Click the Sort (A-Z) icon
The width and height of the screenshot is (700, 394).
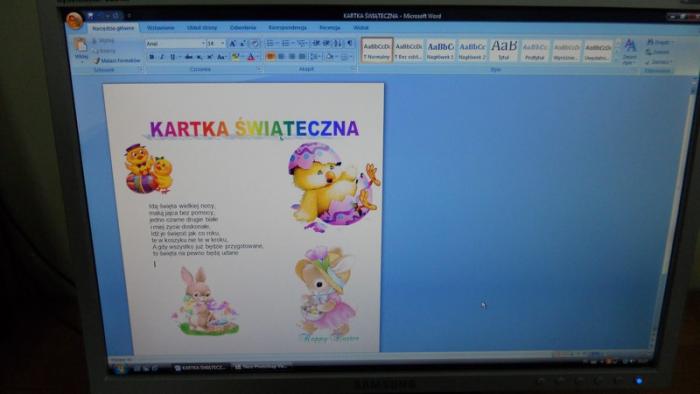[x=338, y=43]
